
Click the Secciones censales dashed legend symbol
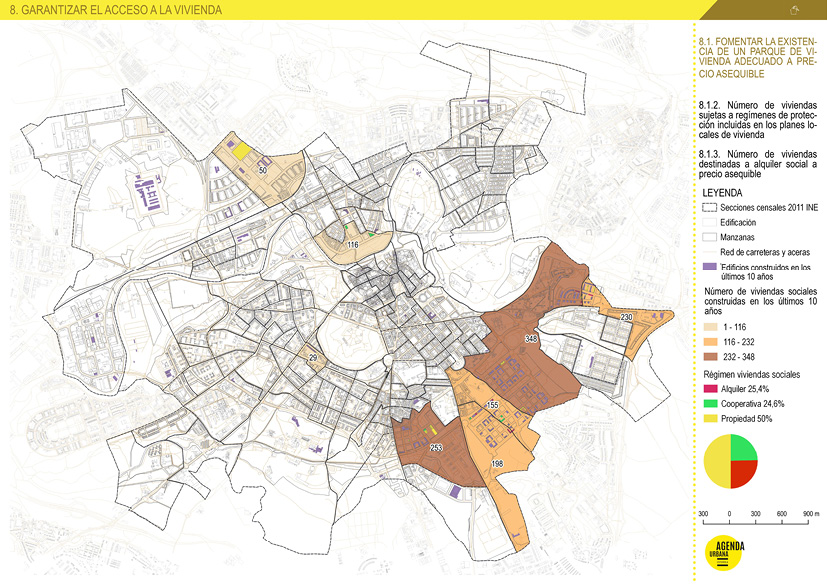[x=711, y=206]
